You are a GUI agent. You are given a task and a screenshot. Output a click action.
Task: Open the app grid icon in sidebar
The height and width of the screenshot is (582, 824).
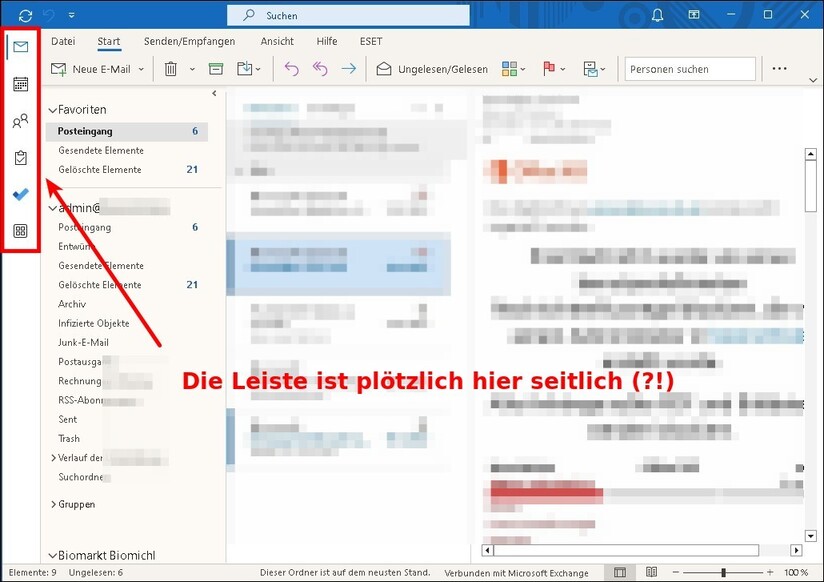(x=20, y=231)
